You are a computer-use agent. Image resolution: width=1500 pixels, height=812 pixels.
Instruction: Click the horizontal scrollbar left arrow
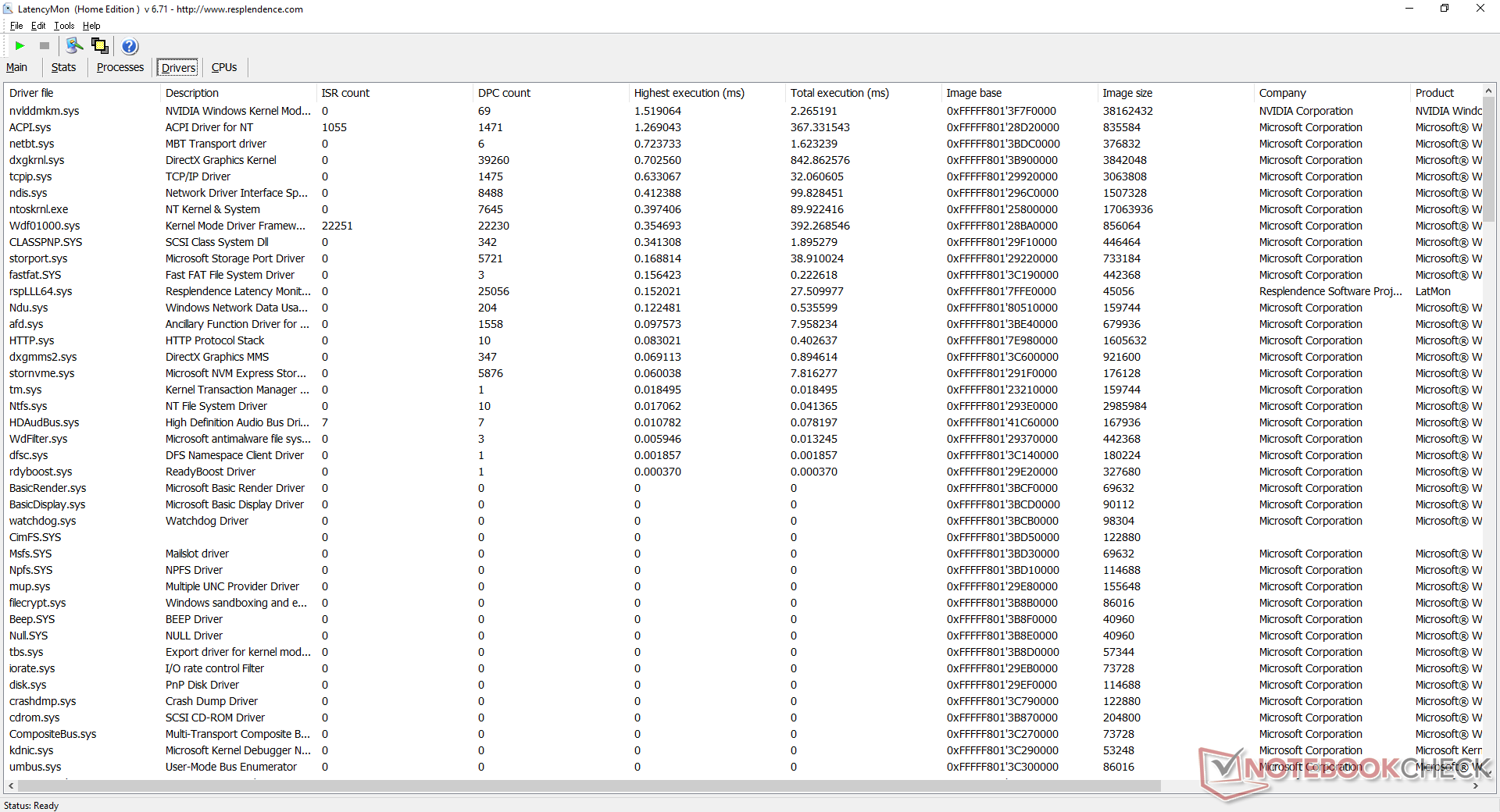[11, 785]
